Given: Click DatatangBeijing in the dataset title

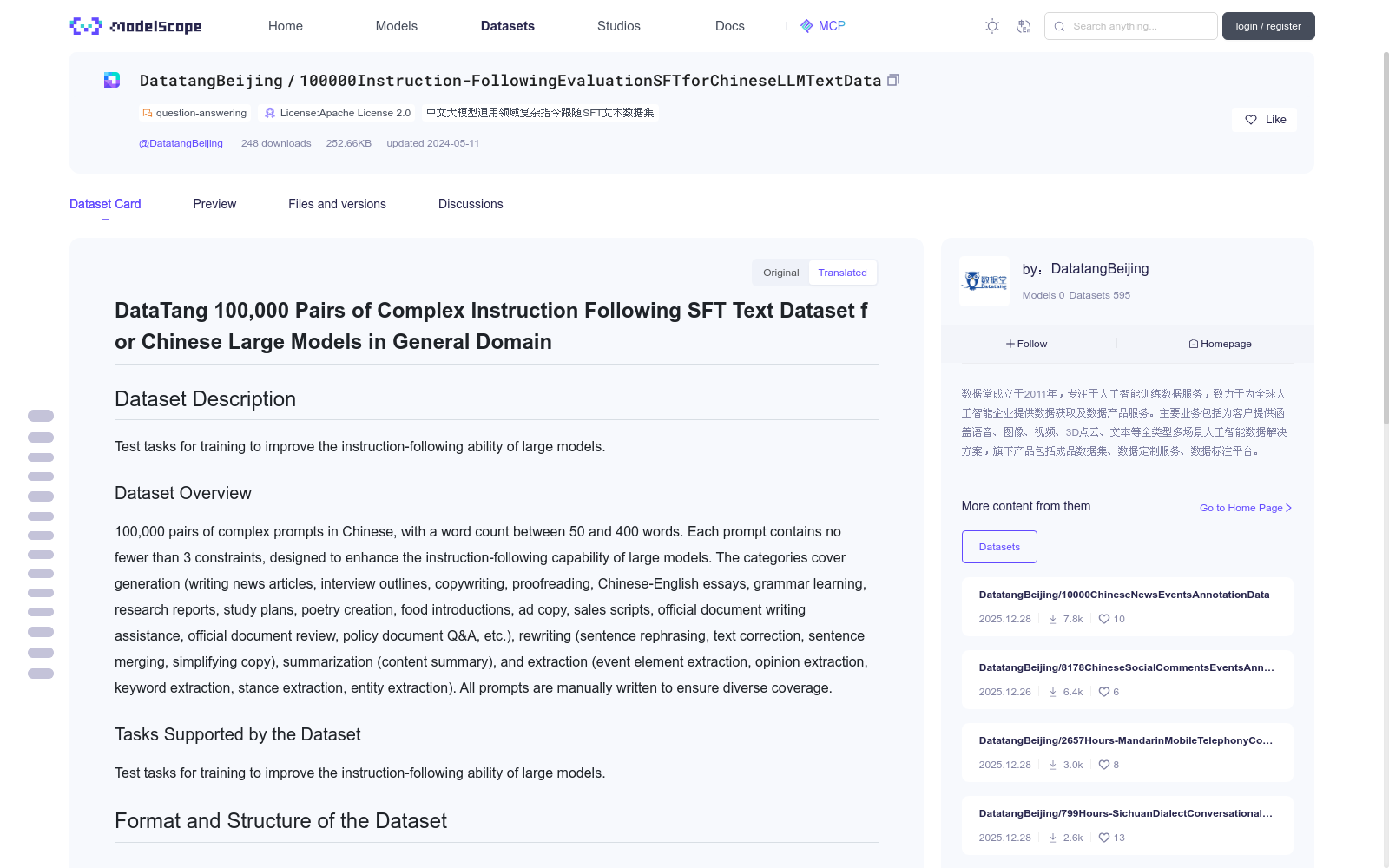Looking at the screenshot, I should coord(211,81).
